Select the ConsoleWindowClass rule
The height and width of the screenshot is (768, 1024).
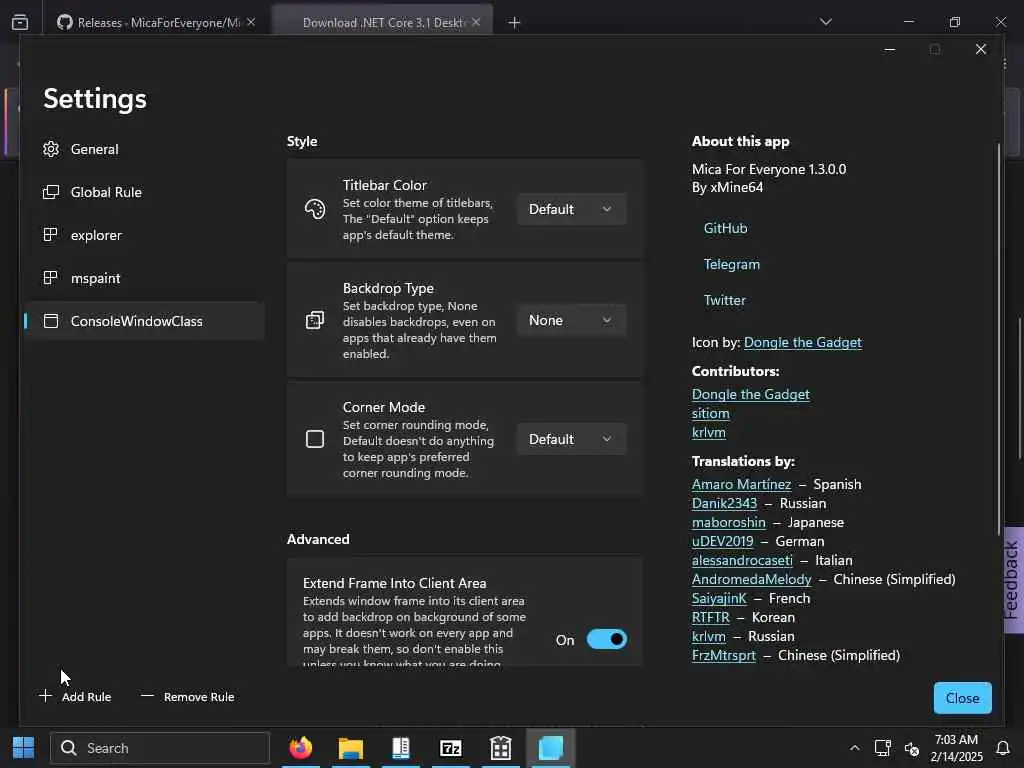coord(144,321)
